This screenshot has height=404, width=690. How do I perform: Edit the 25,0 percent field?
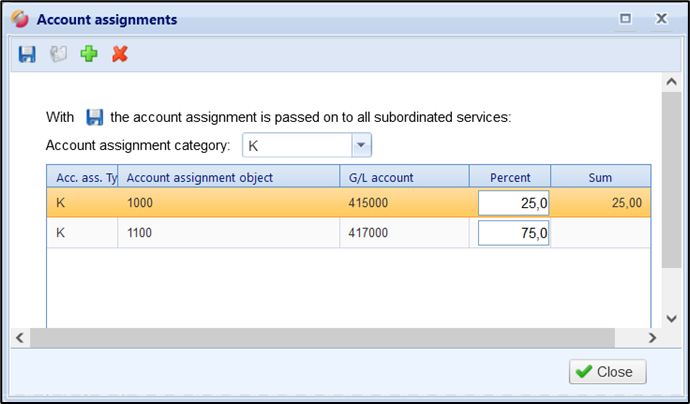(513, 204)
